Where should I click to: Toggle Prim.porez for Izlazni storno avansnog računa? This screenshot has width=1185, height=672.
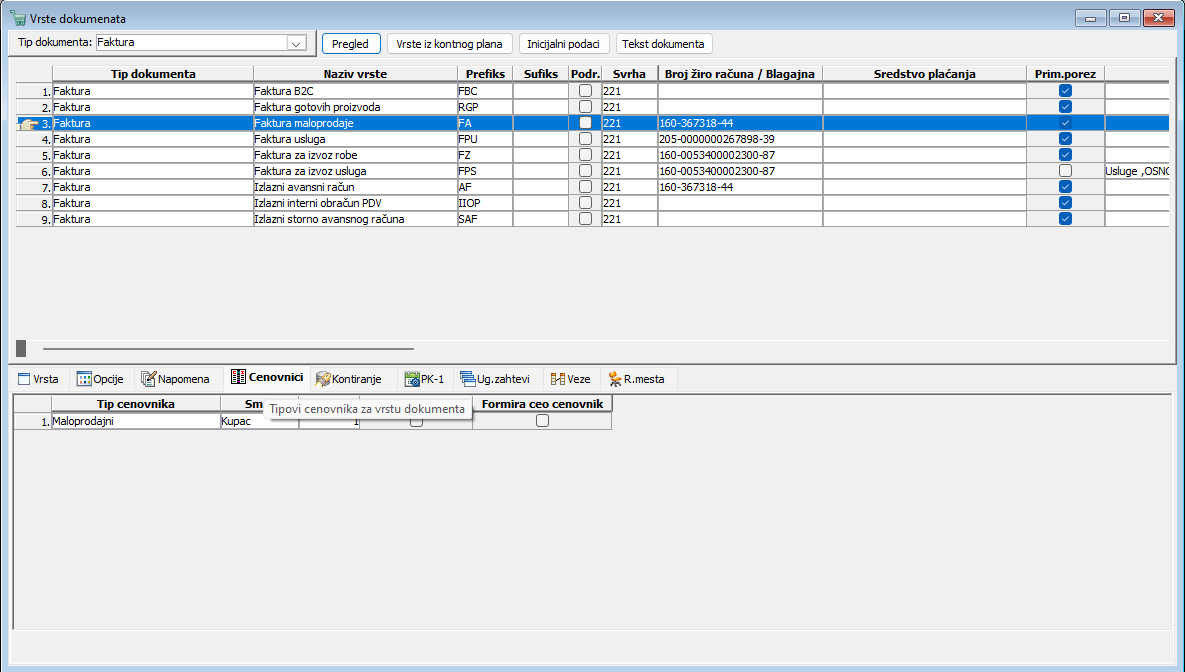[x=1066, y=218]
